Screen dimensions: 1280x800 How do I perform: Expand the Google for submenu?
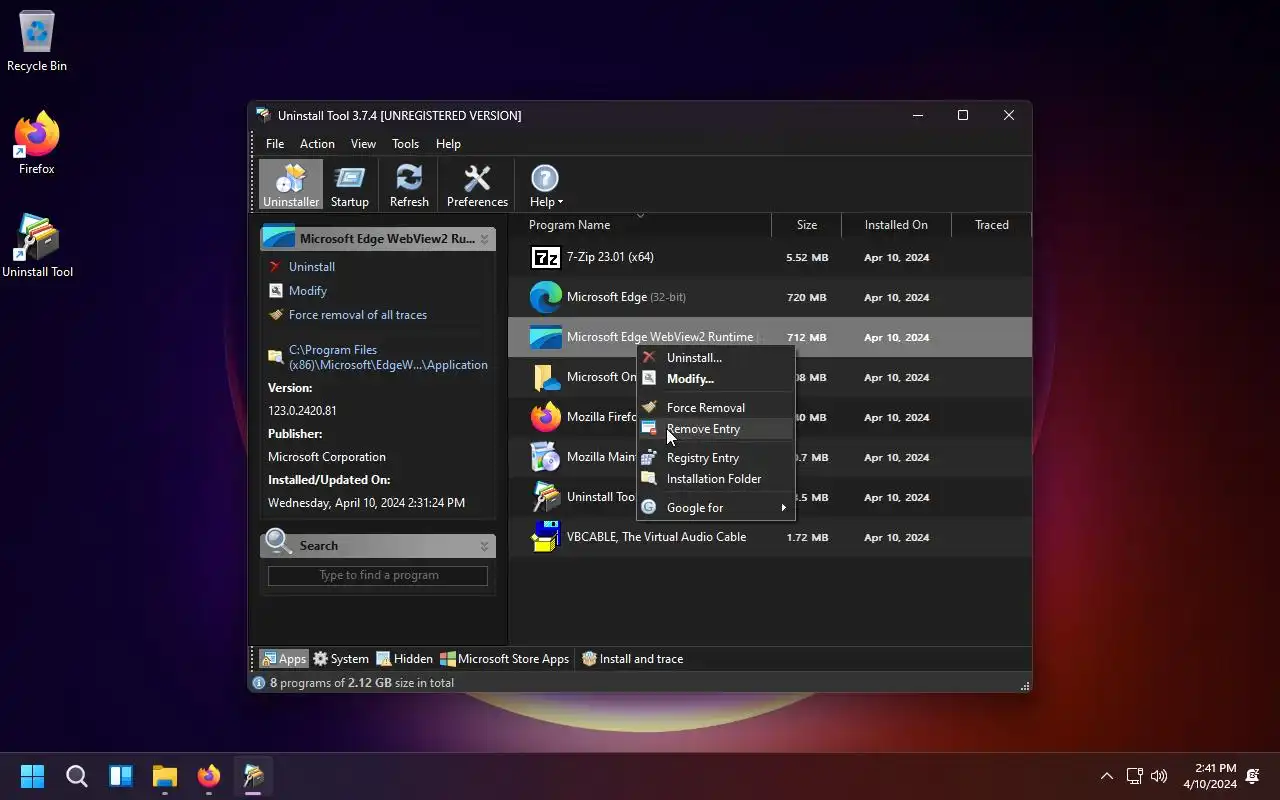[x=715, y=507]
